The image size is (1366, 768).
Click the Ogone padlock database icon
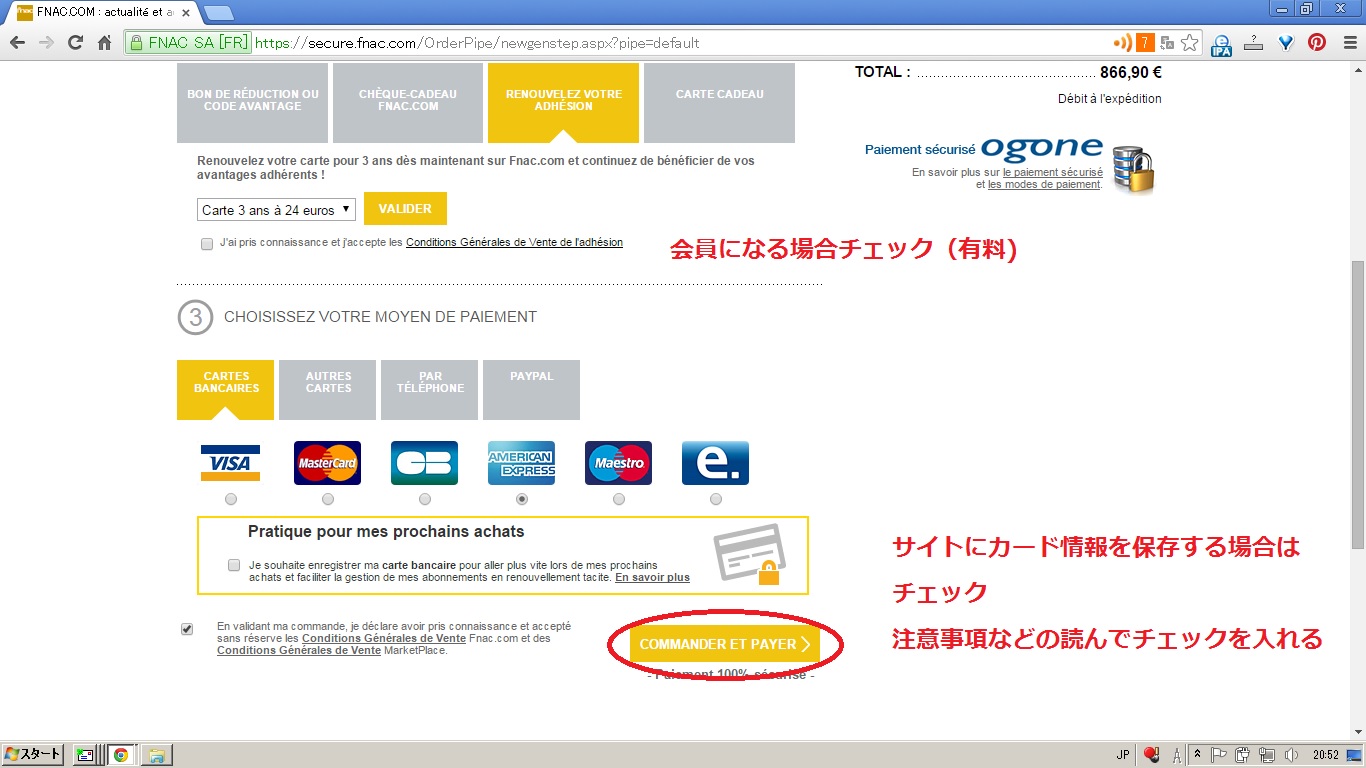point(1133,169)
